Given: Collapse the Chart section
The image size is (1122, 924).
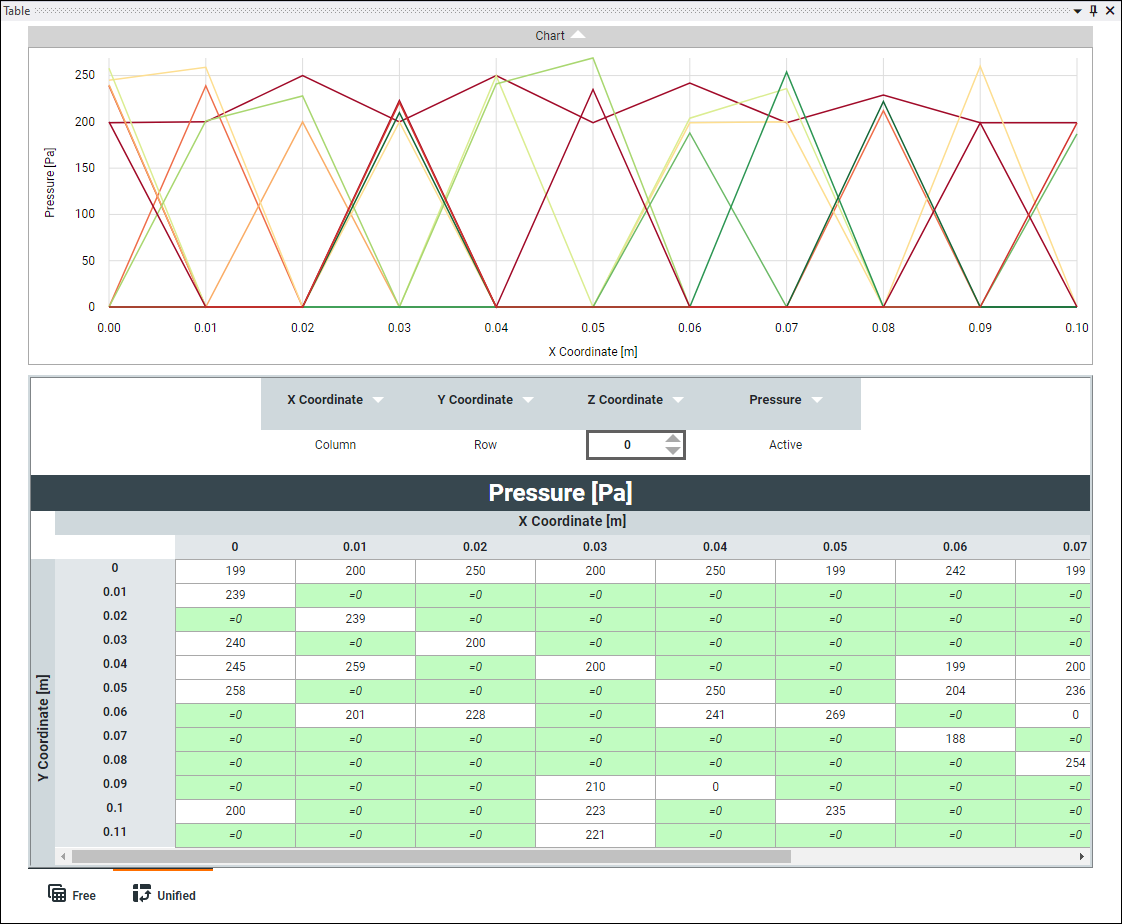Looking at the screenshot, I should tap(578, 33).
